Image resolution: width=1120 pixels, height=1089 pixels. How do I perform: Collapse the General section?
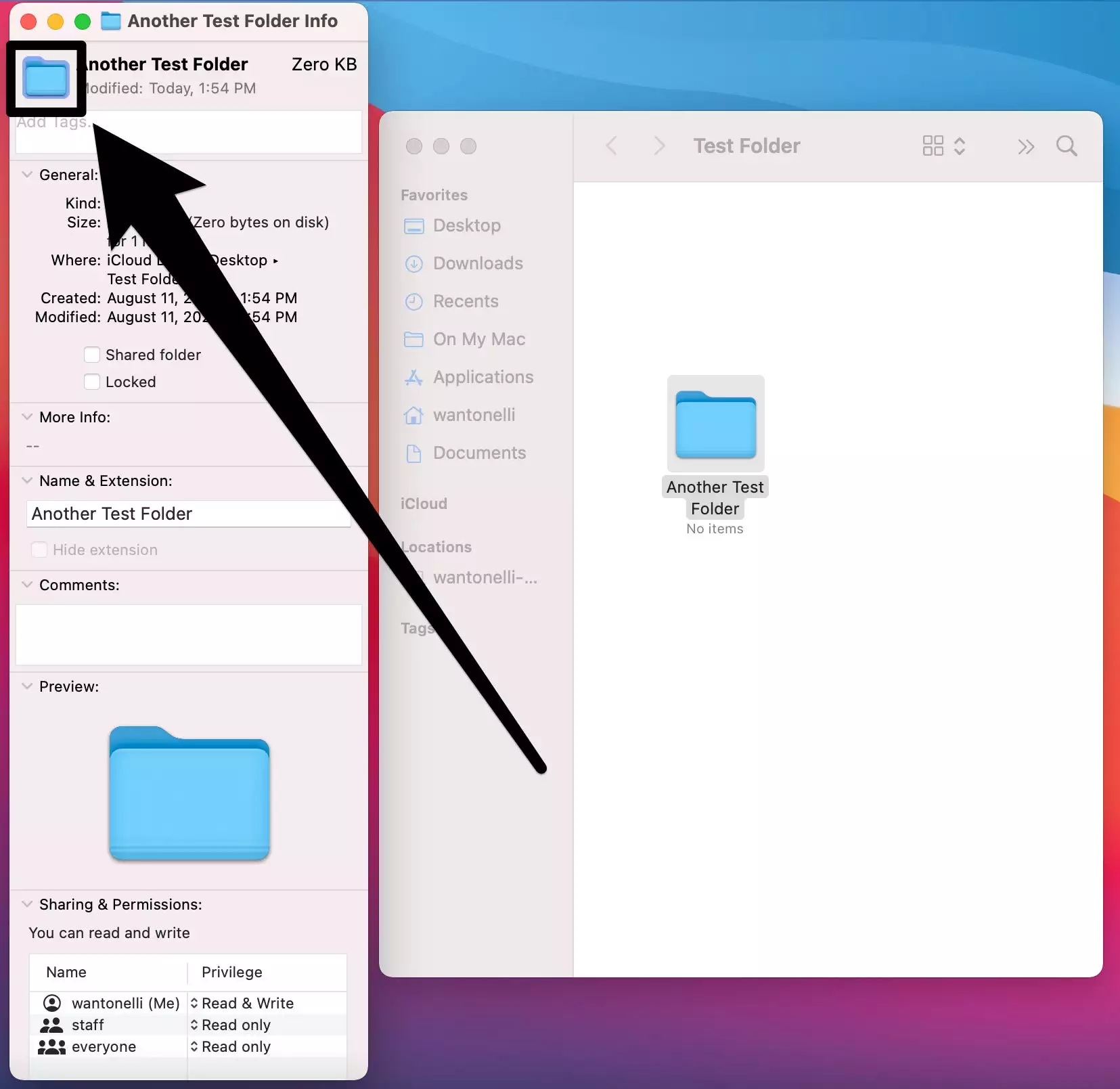point(27,175)
